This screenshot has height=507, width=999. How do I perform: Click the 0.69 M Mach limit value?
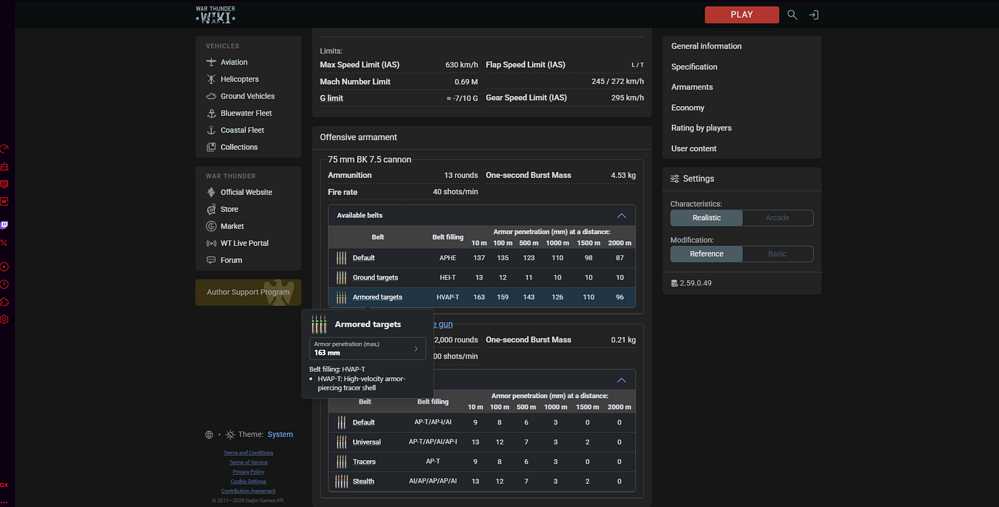tap(466, 82)
